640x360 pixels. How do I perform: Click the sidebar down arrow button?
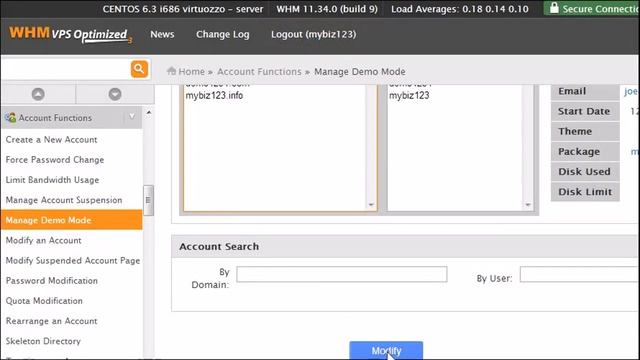(x=115, y=94)
